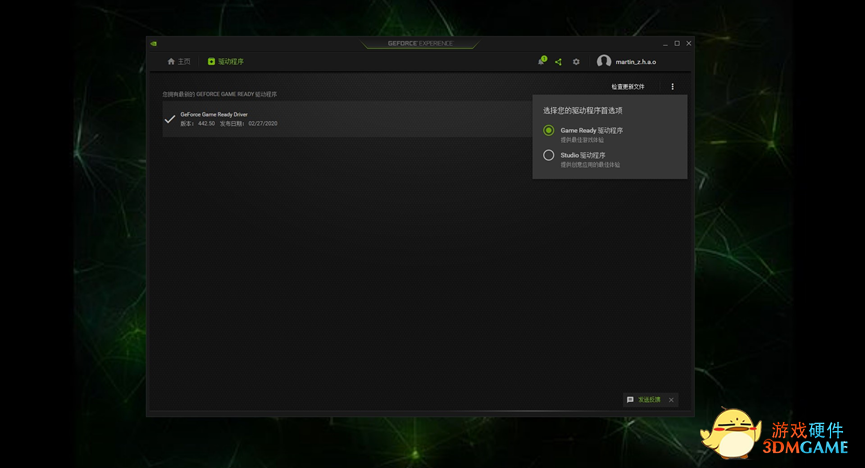Click 发送反馈 send feedback link
Screen dimensions: 865x468
click(649, 400)
